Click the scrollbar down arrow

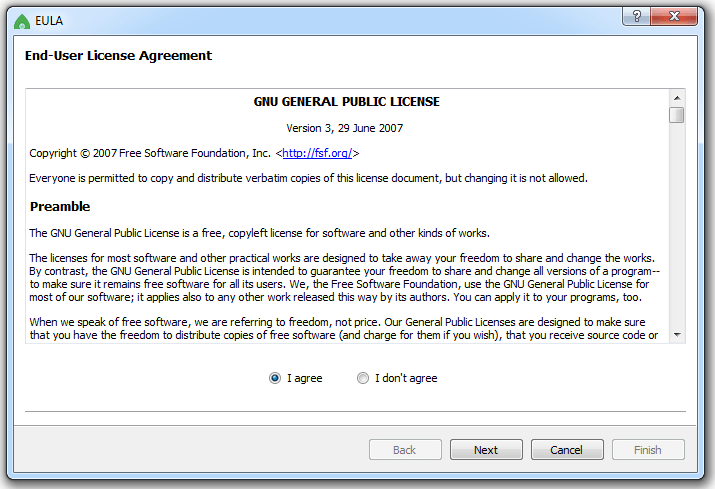coord(677,335)
